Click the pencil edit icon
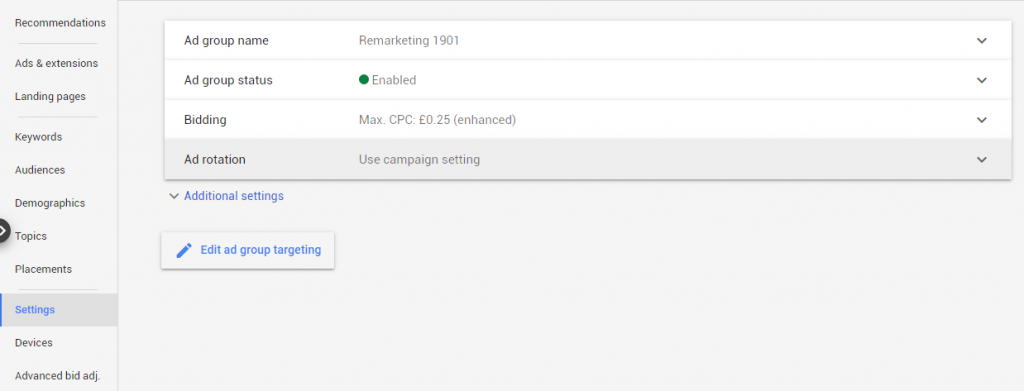1024x391 pixels. point(184,250)
